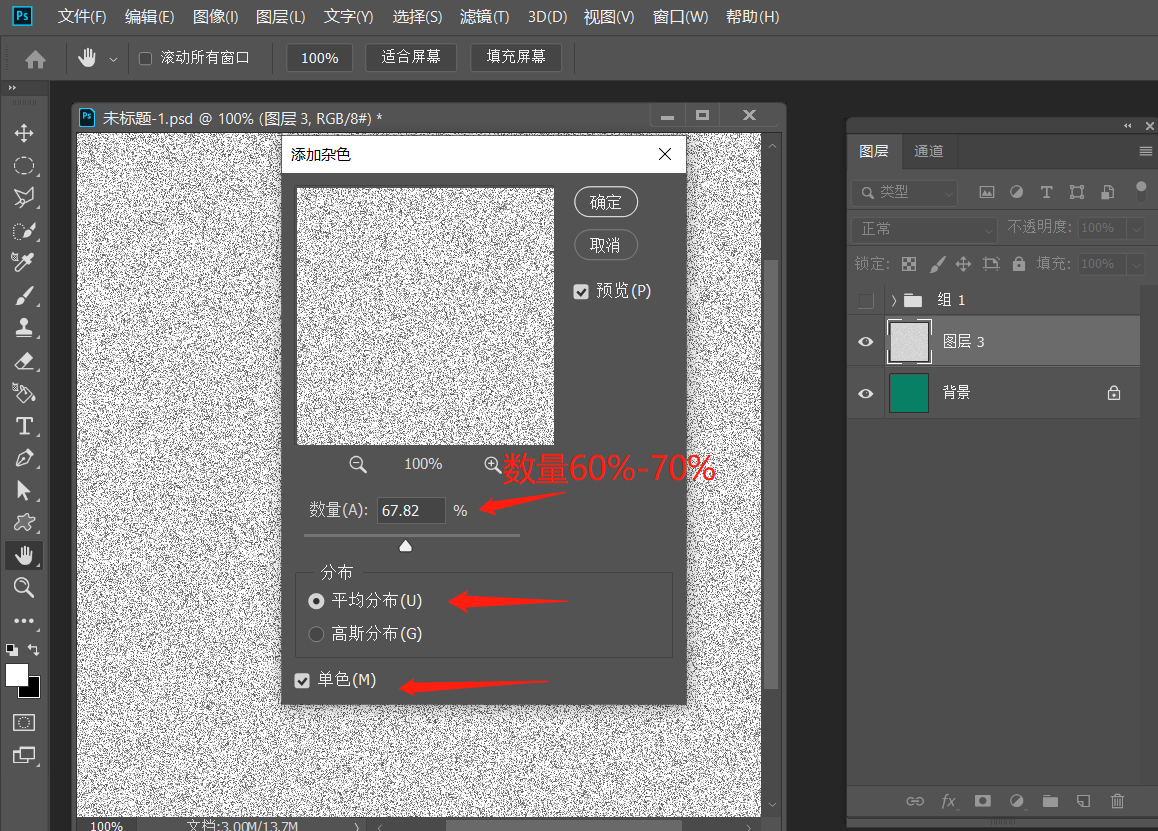Open the fill dropdown arrow
The height and width of the screenshot is (831, 1158).
click(x=1137, y=264)
